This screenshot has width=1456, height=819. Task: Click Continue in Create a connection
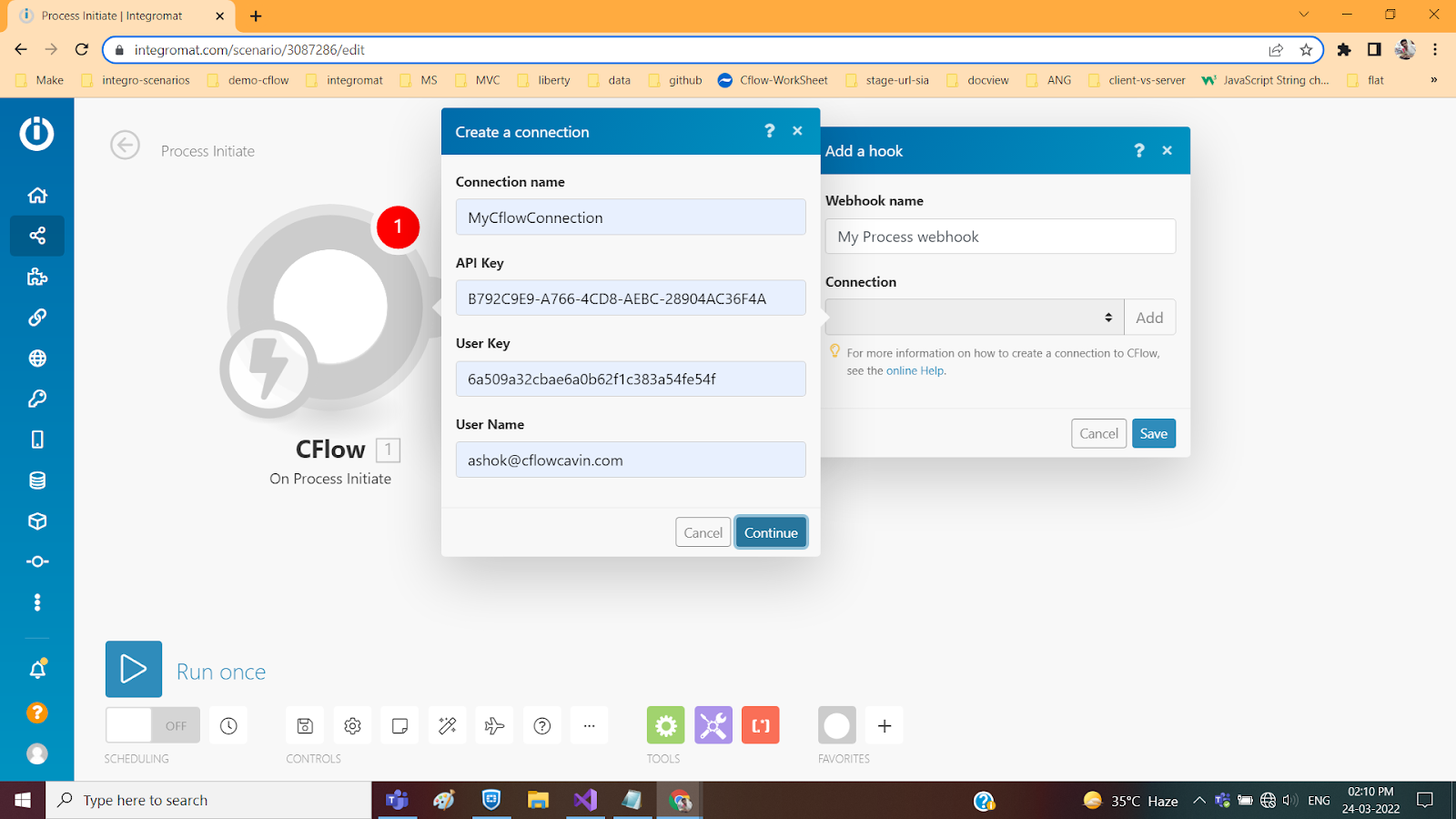point(771,532)
